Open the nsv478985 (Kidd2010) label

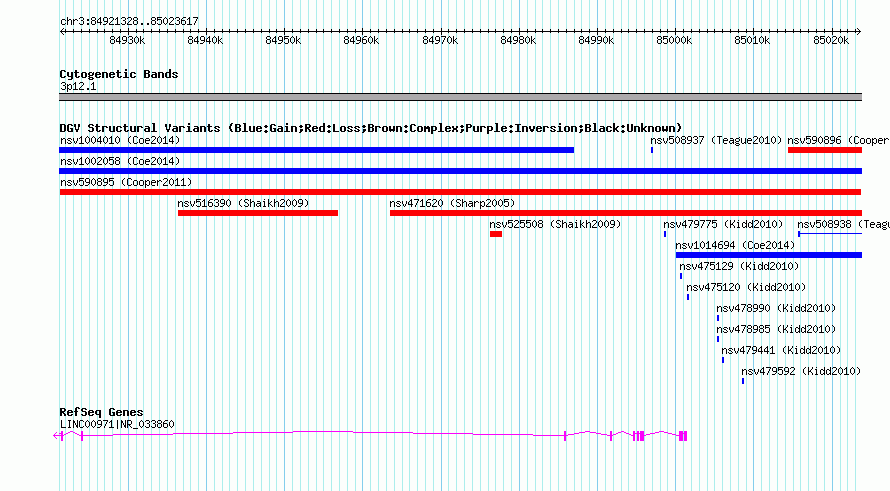(x=776, y=329)
